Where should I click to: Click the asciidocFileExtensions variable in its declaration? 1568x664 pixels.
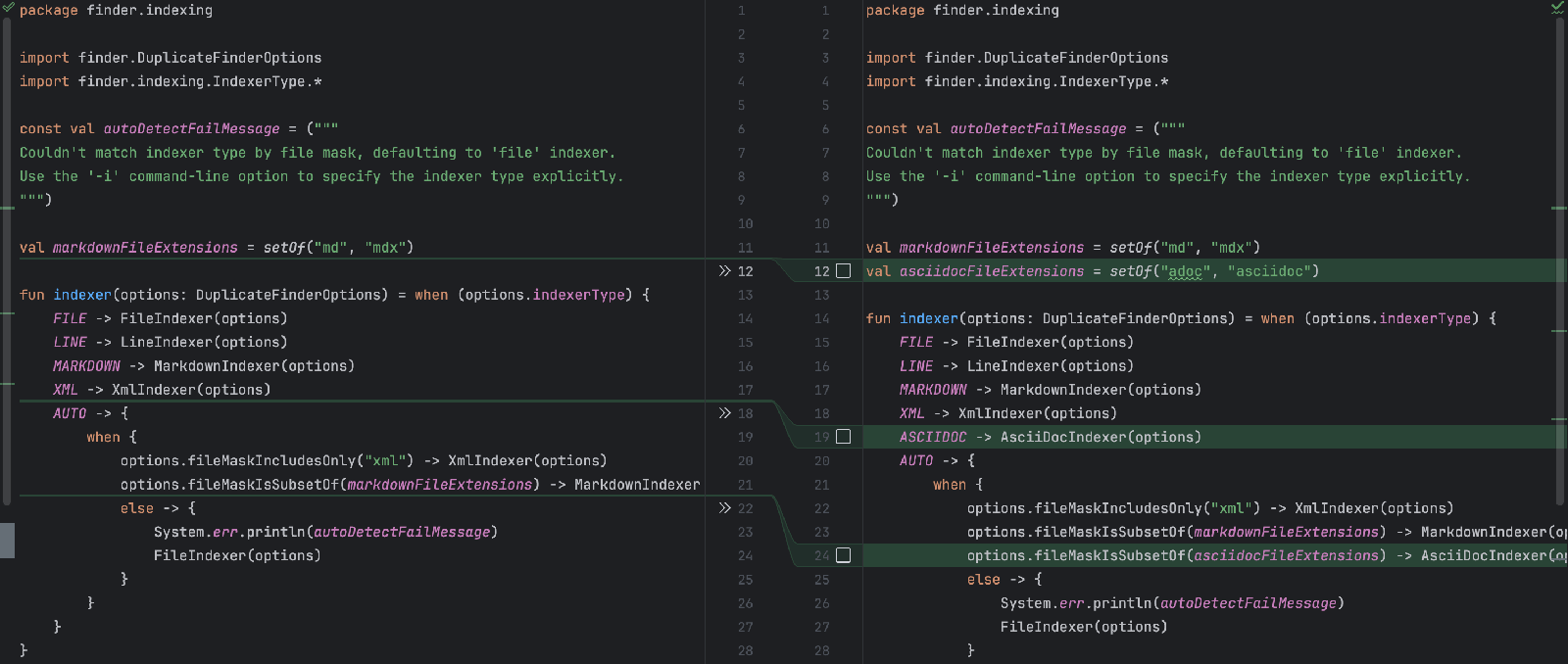pyautogui.click(x=992, y=271)
